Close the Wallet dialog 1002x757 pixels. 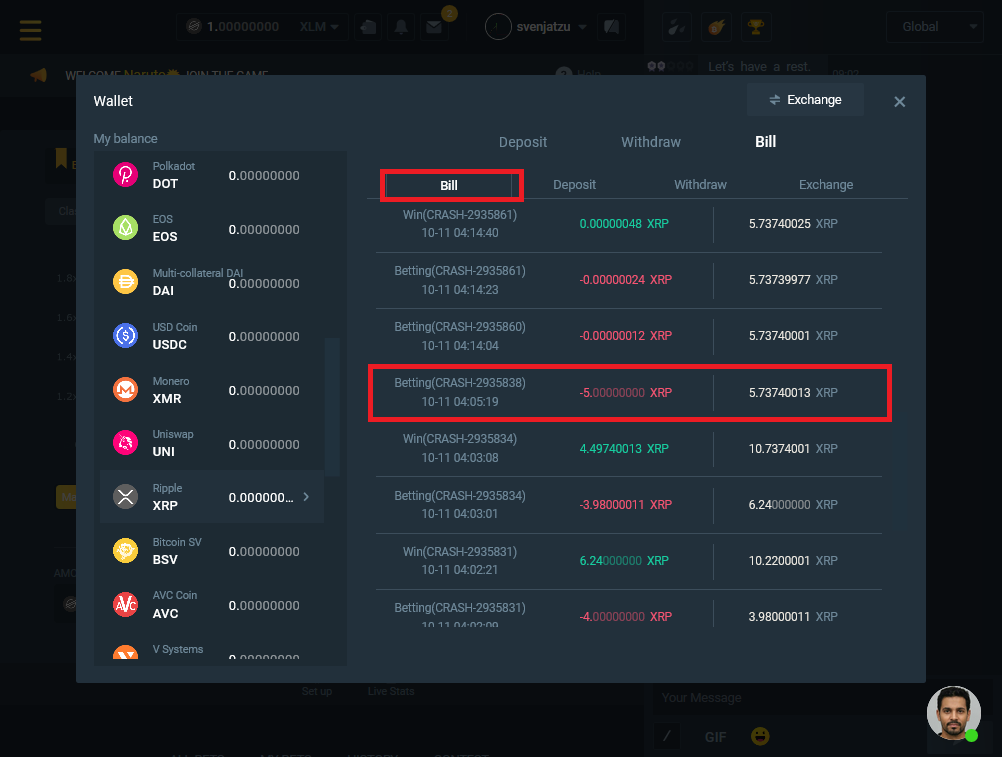click(x=899, y=102)
